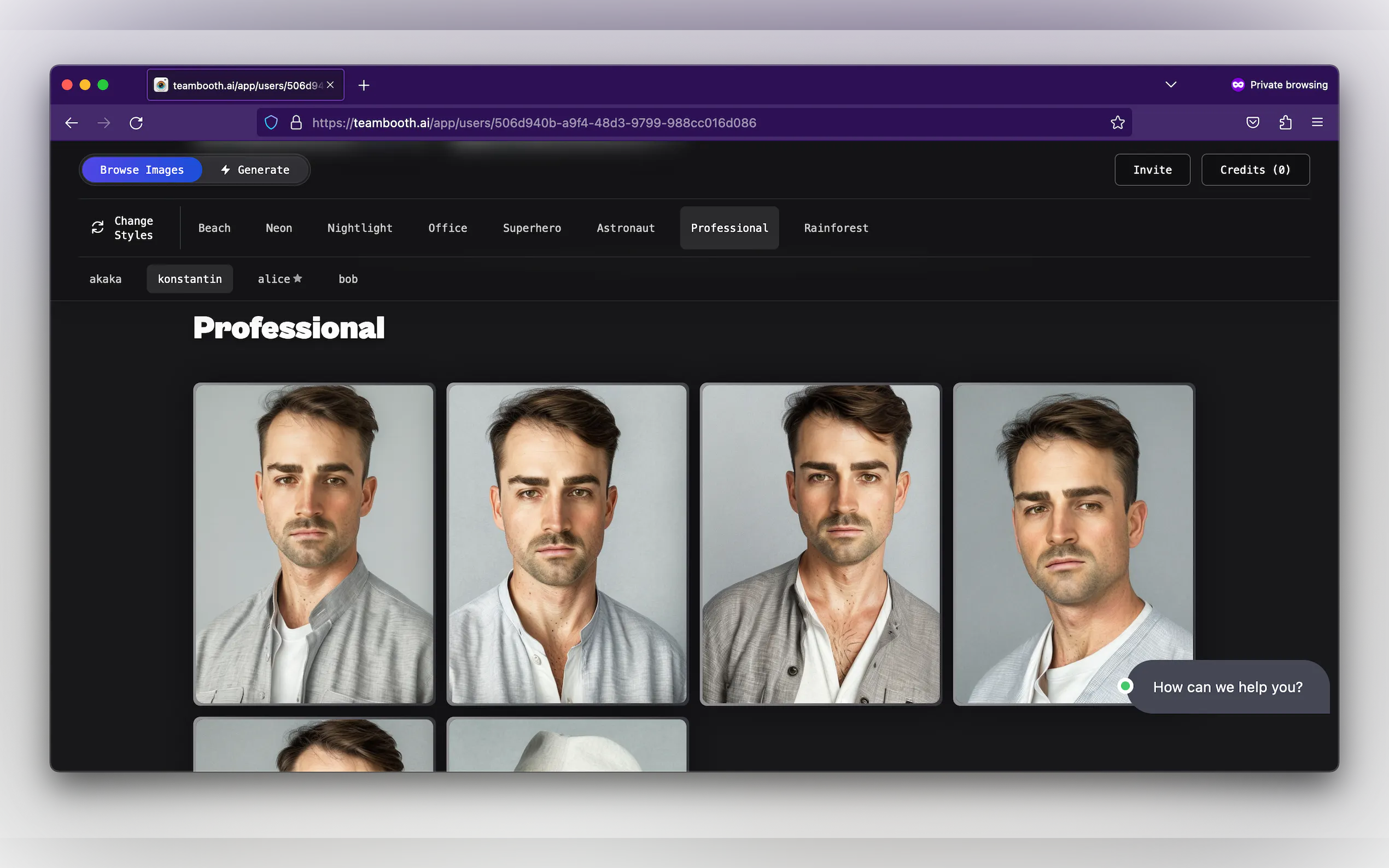Expand the list all tabs chevron
Screen dimensions: 1389x868
point(1170,85)
